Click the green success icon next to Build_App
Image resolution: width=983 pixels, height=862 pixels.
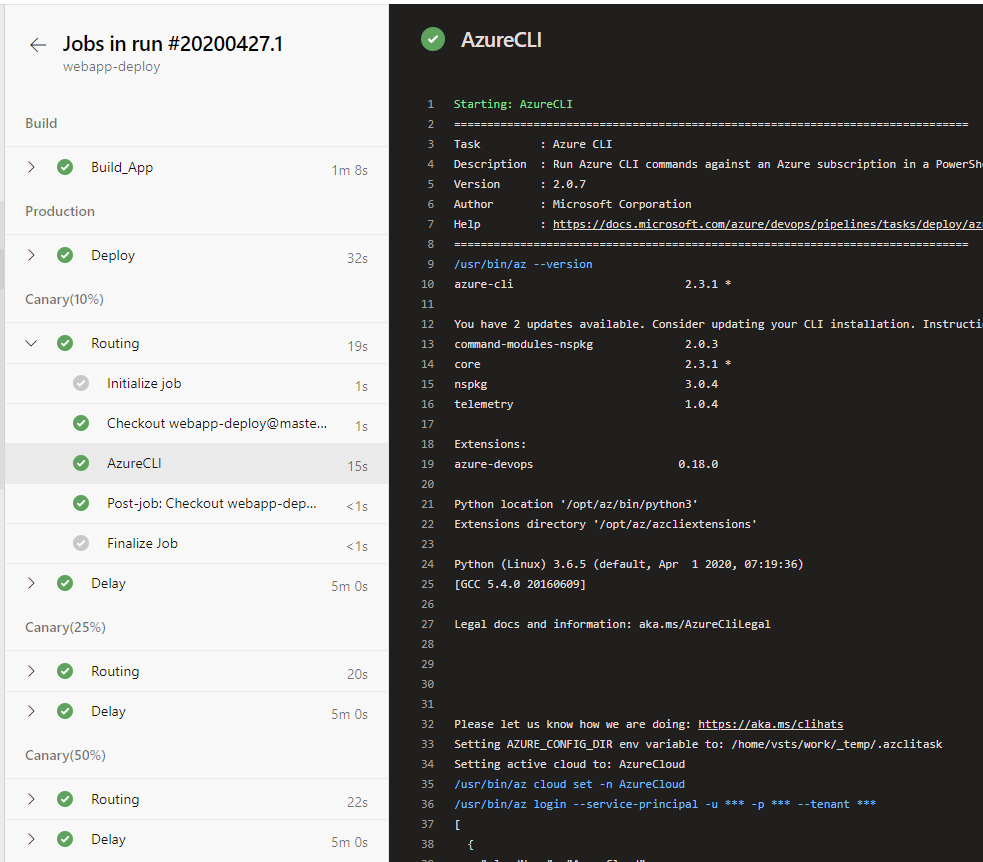(x=65, y=167)
